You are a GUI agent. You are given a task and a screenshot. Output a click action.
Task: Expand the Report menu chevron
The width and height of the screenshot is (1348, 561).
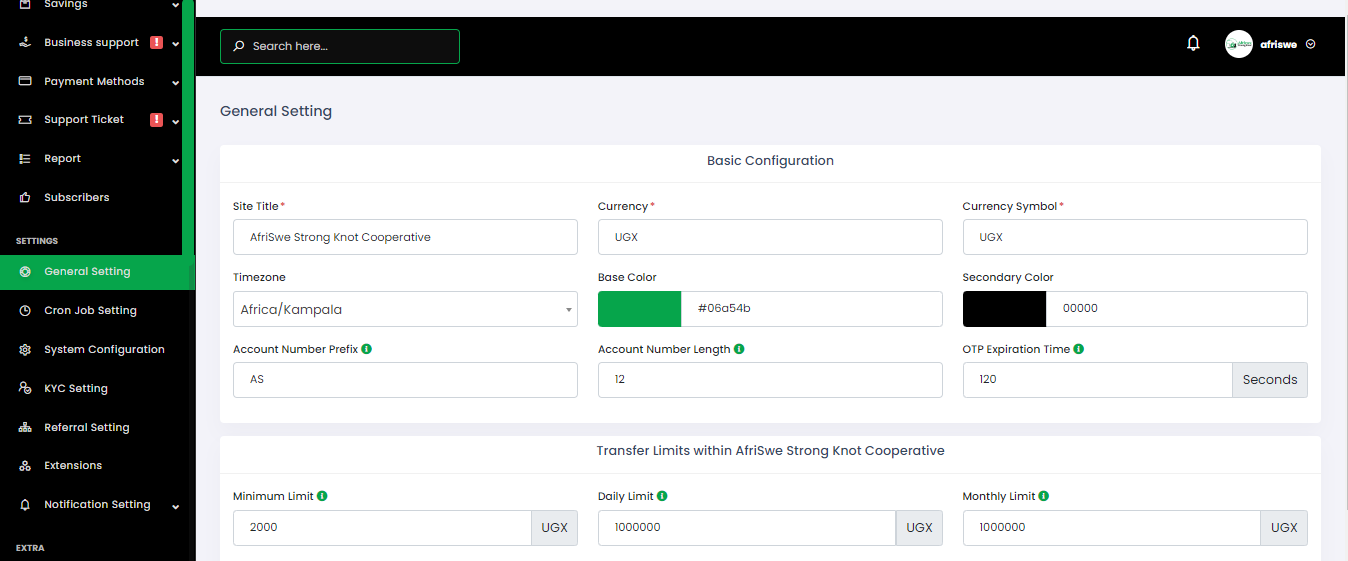tap(175, 161)
